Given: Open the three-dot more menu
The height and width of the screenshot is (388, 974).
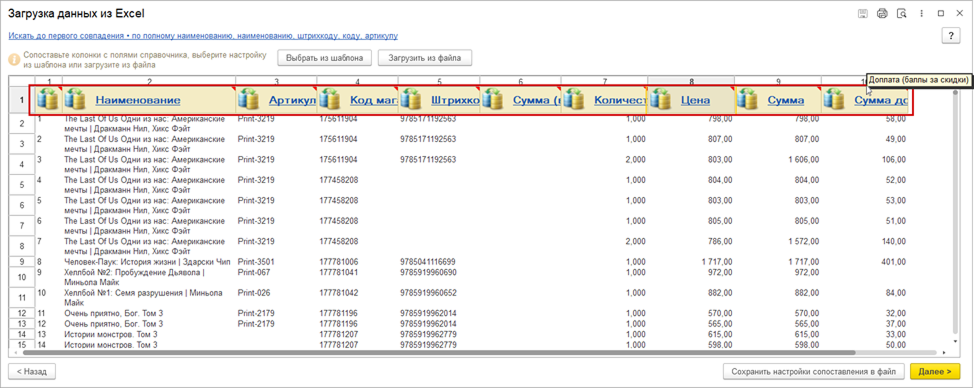Looking at the screenshot, I should coord(921,13).
